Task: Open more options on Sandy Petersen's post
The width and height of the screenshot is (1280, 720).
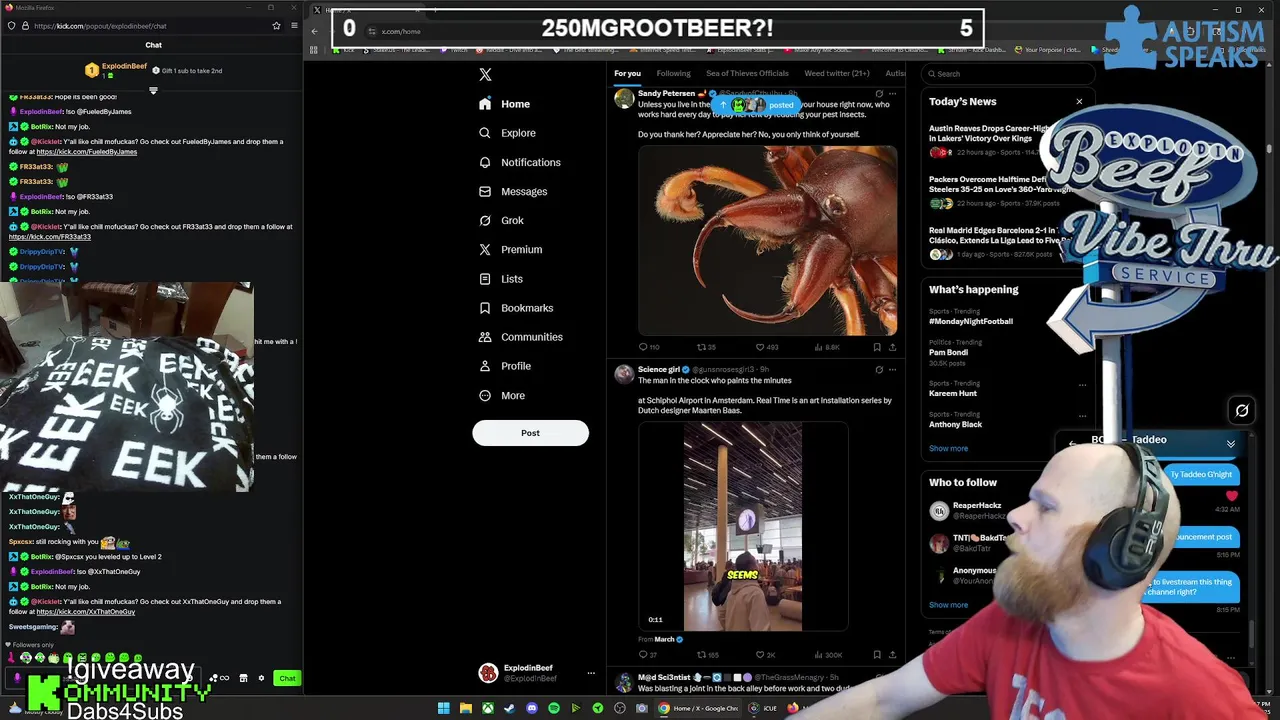Action: [892, 94]
